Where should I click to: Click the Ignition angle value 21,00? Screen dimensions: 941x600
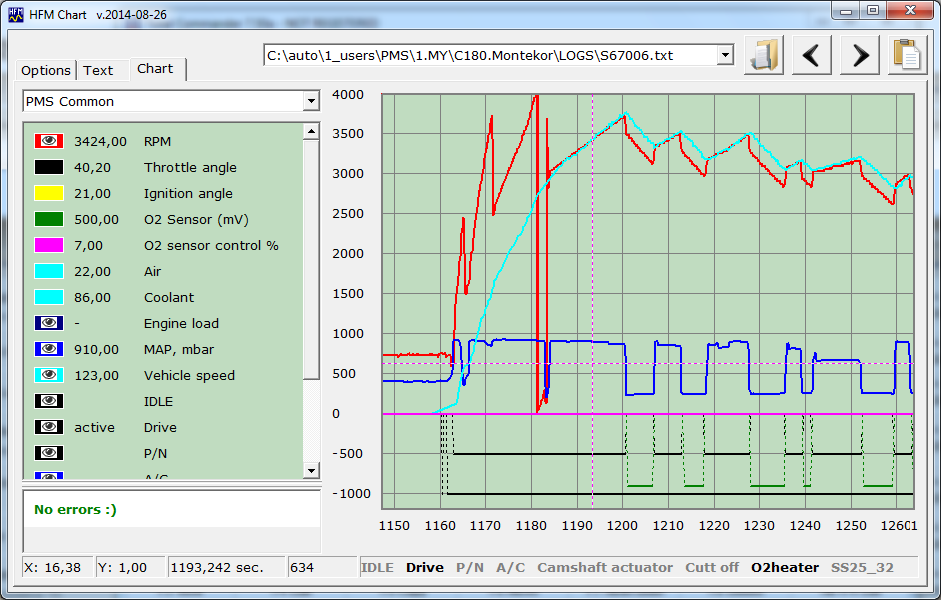92,194
